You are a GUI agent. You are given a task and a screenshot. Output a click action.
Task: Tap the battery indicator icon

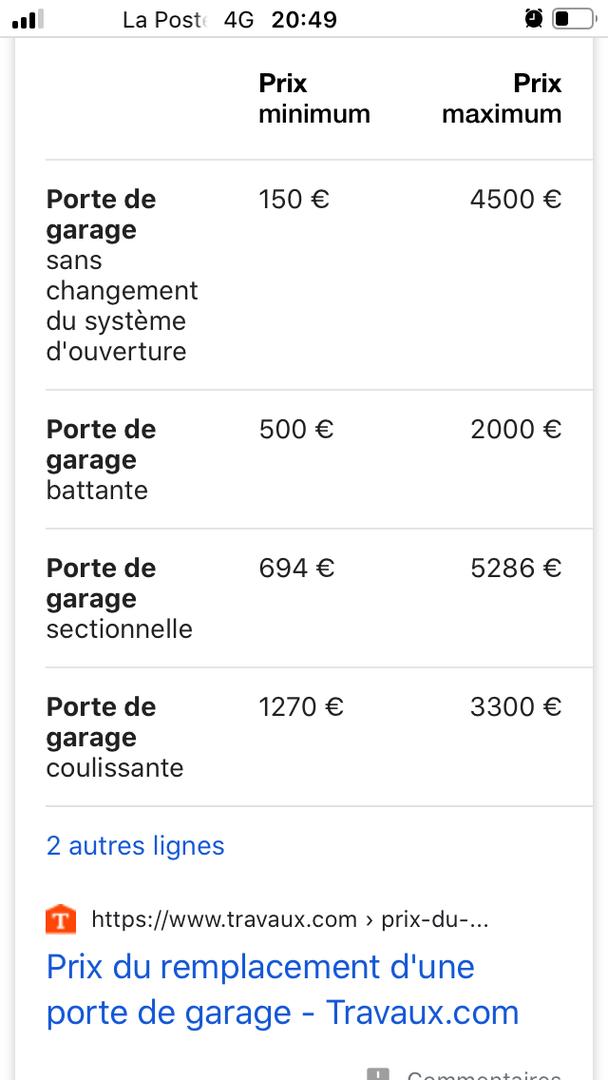click(574, 19)
